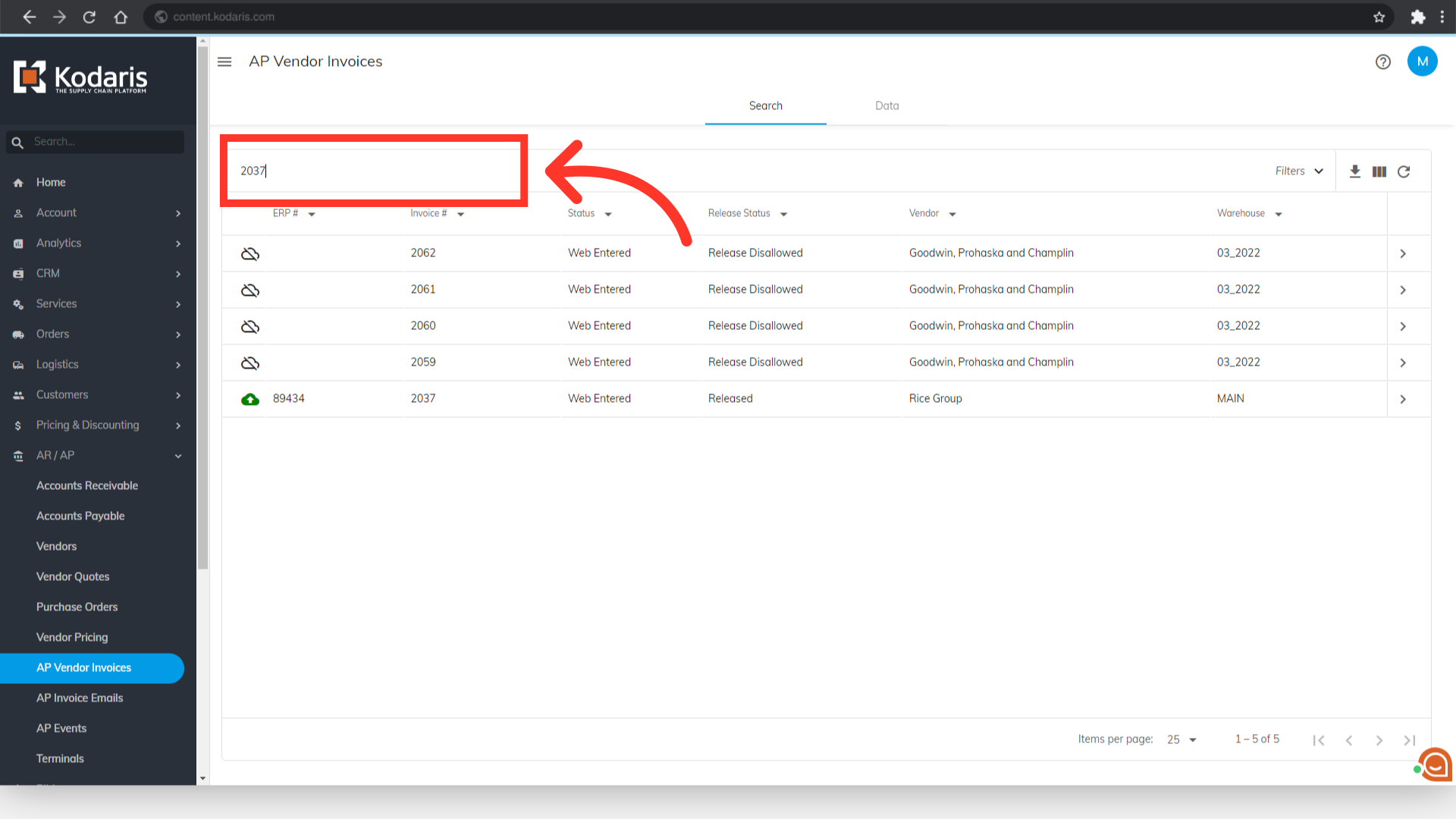The image size is (1456, 819).
Task: Collapse the AR / AP sidebar section
Action: [x=178, y=456]
